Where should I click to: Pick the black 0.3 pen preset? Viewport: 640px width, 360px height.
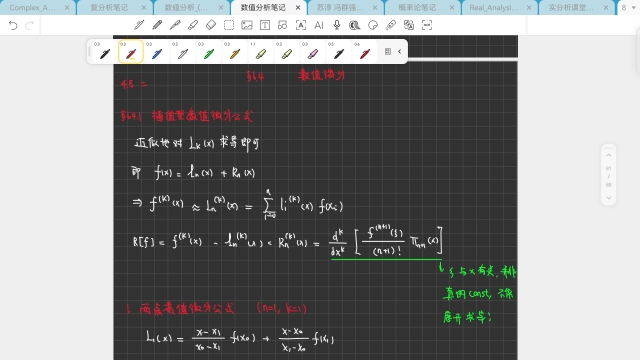[x=104, y=52]
